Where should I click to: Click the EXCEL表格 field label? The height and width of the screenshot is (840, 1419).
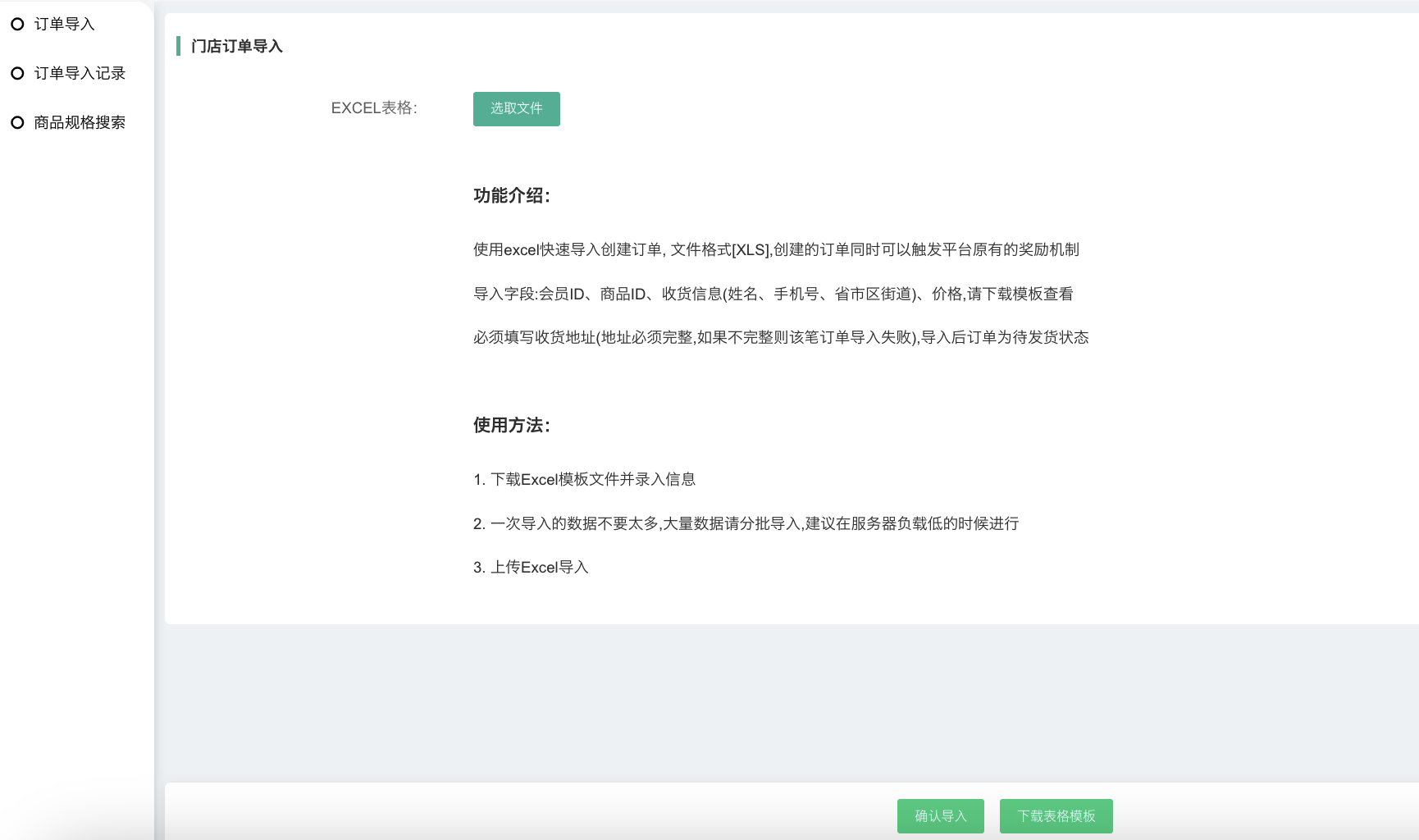(374, 108)
